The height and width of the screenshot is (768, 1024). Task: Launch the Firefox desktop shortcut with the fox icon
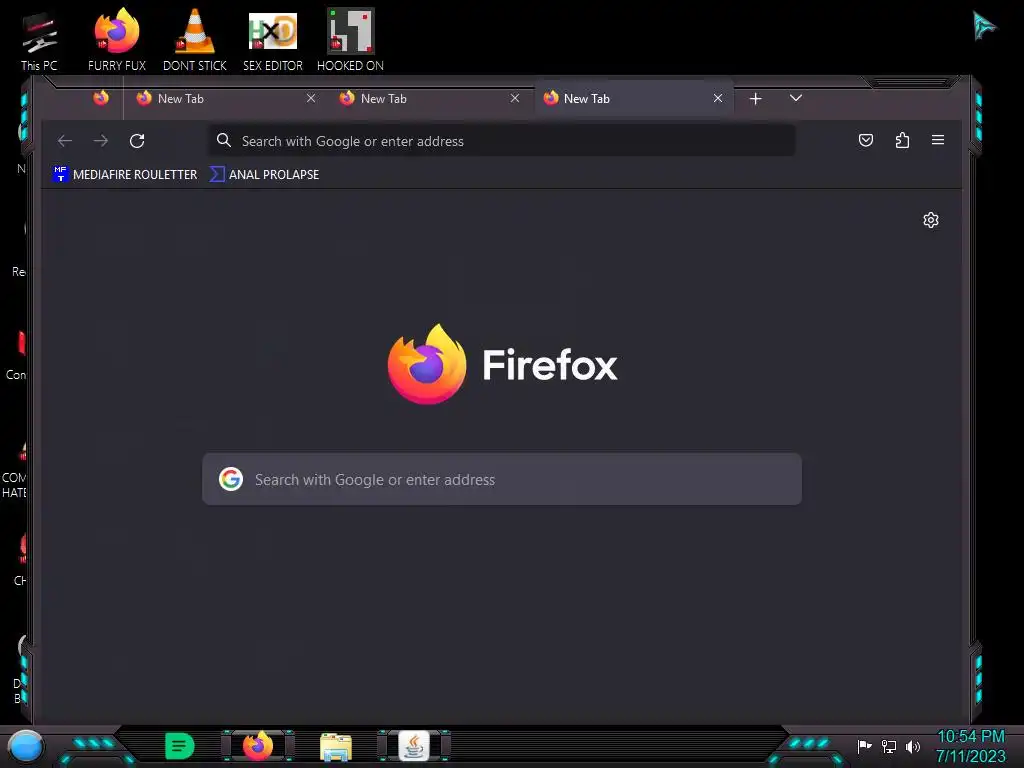coord(117,40)
